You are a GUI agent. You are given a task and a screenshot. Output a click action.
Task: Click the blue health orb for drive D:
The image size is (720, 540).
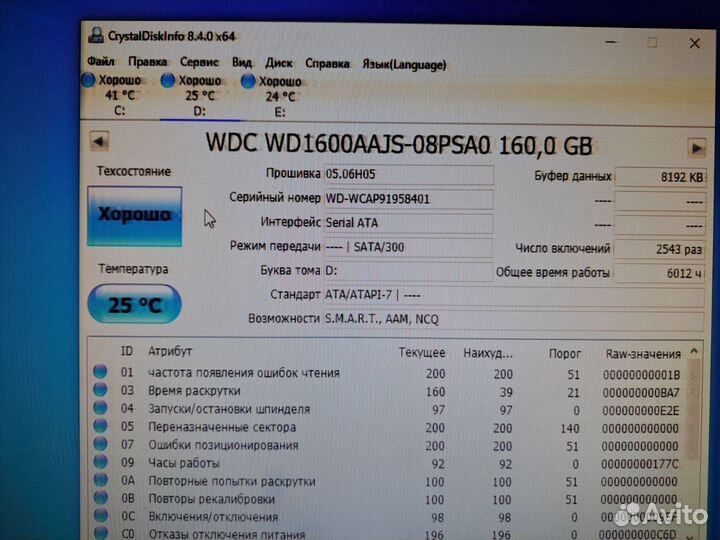tap(168, 80)
